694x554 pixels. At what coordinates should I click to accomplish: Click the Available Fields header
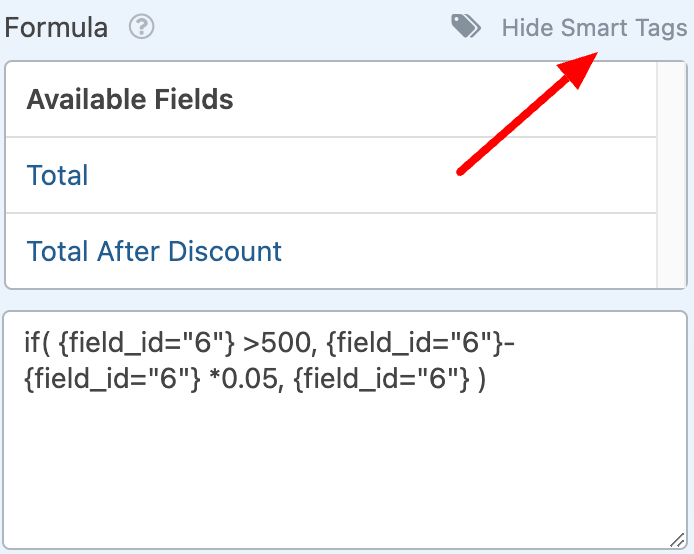coord(130,99)
